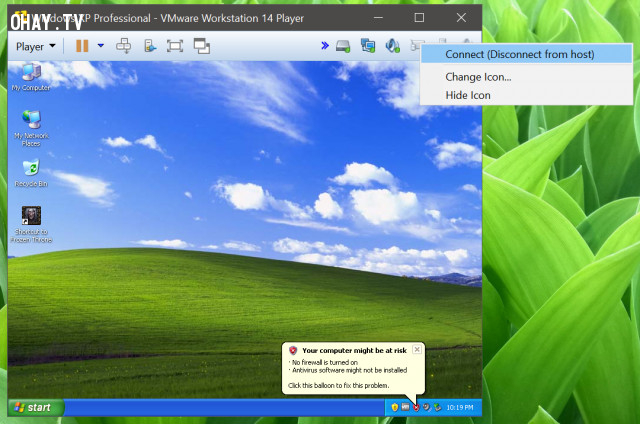Maximize the VMware Player window
Image resolution: width=640 pixels, height=424 pixels.
tap(419, 18)
